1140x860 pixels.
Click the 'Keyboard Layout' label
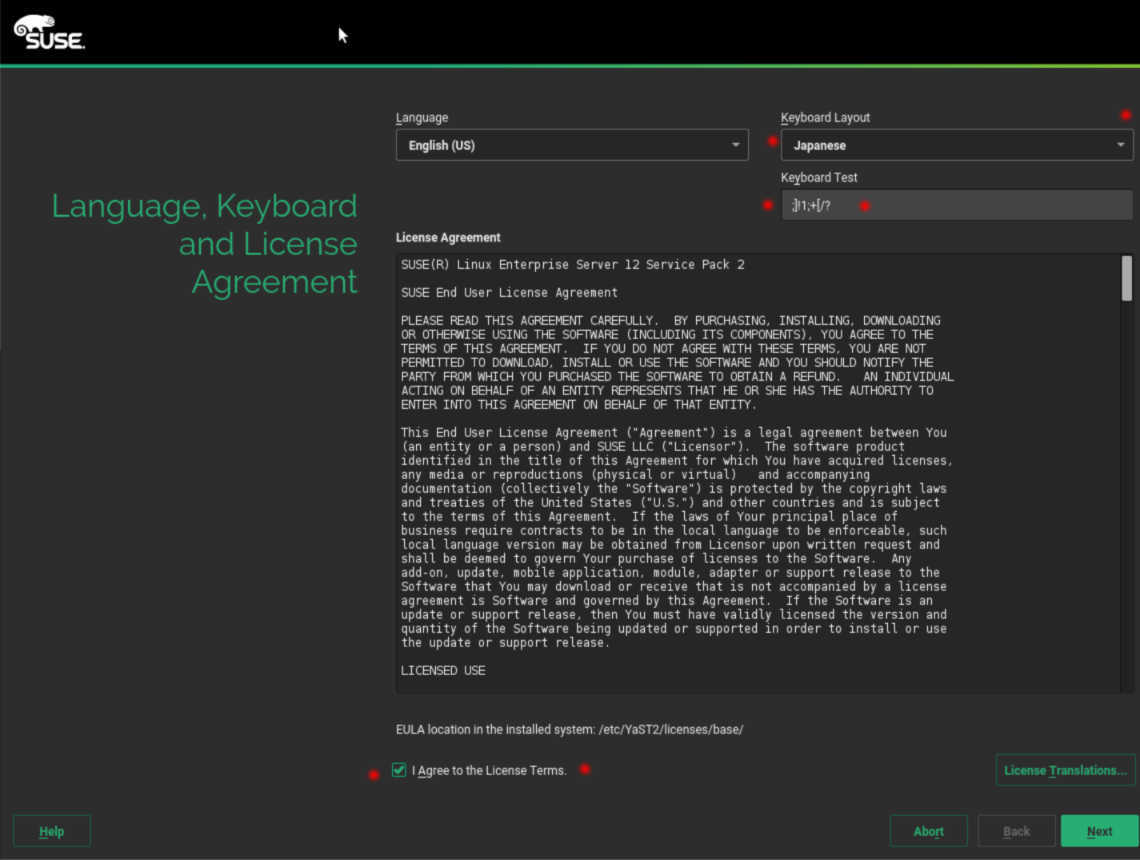pyautogui.click(x=825, y=117)
